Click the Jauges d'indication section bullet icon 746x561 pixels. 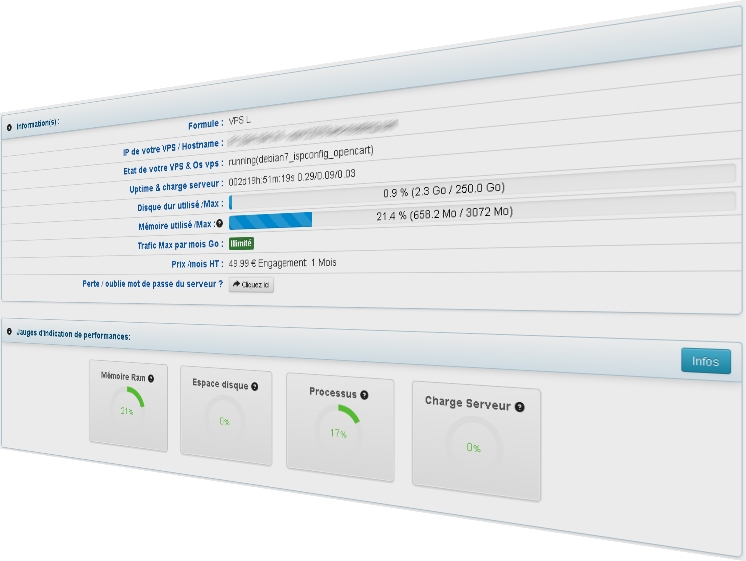tap(9, 332)
